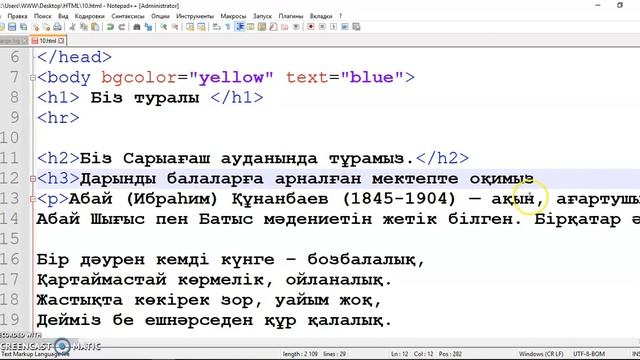The image size is (640, 360).
Task: Collapse the h3 fold marker on line 12
Action: point(33,179)
